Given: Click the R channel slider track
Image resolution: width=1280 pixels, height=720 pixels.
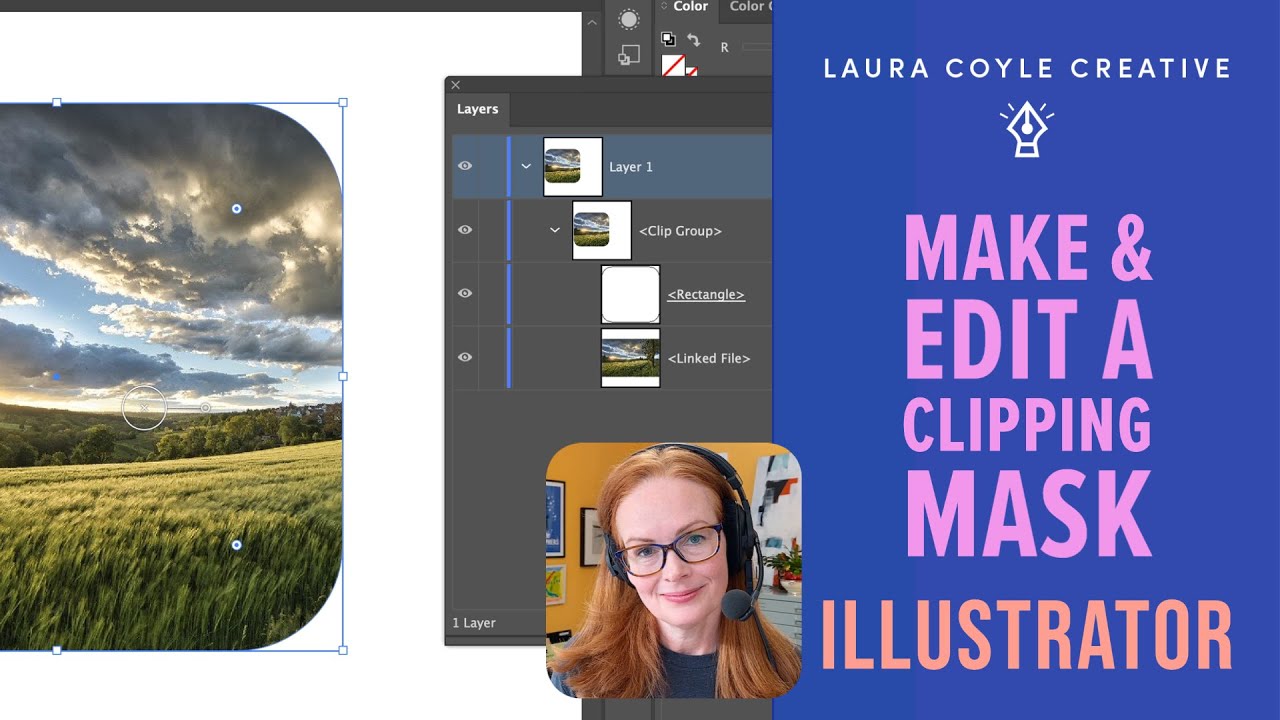Looking at the screenshot, I should tap(757, 47).
